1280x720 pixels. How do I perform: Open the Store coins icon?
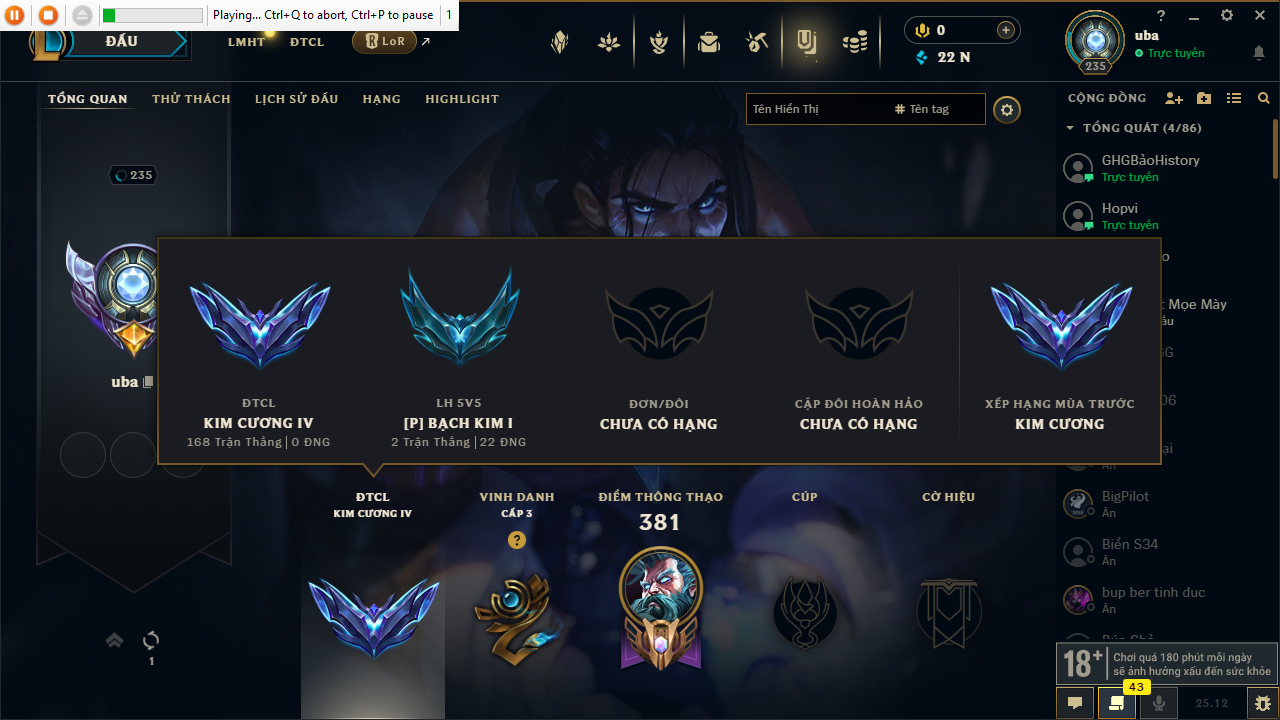pyautogui.click(x=854, y=42)
